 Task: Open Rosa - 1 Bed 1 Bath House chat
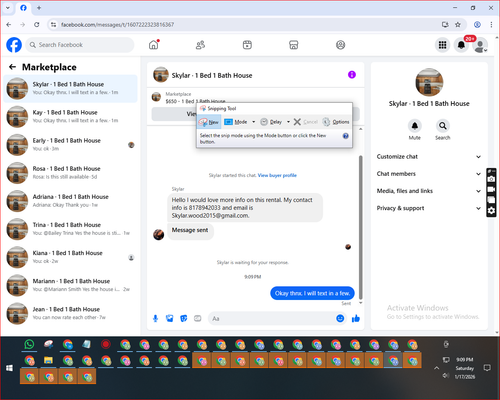[x=70, y=173]
